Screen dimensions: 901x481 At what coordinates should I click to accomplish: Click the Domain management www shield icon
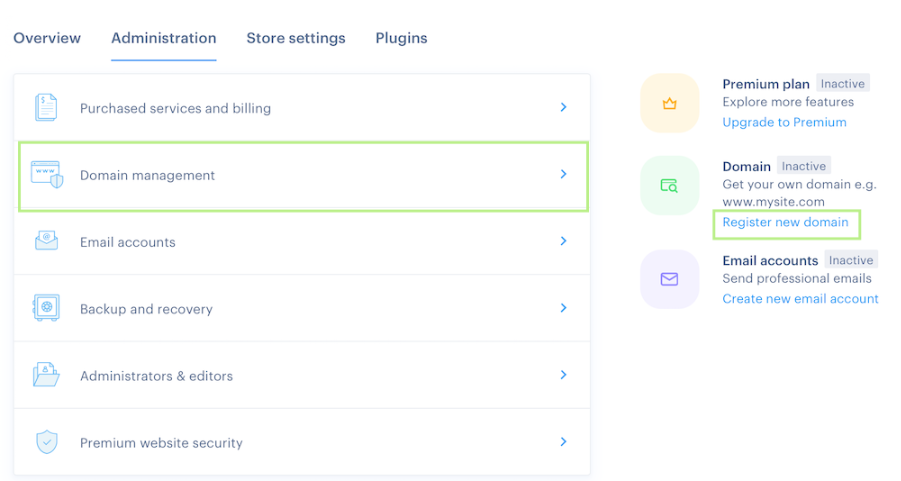click(x=47, y=175)
